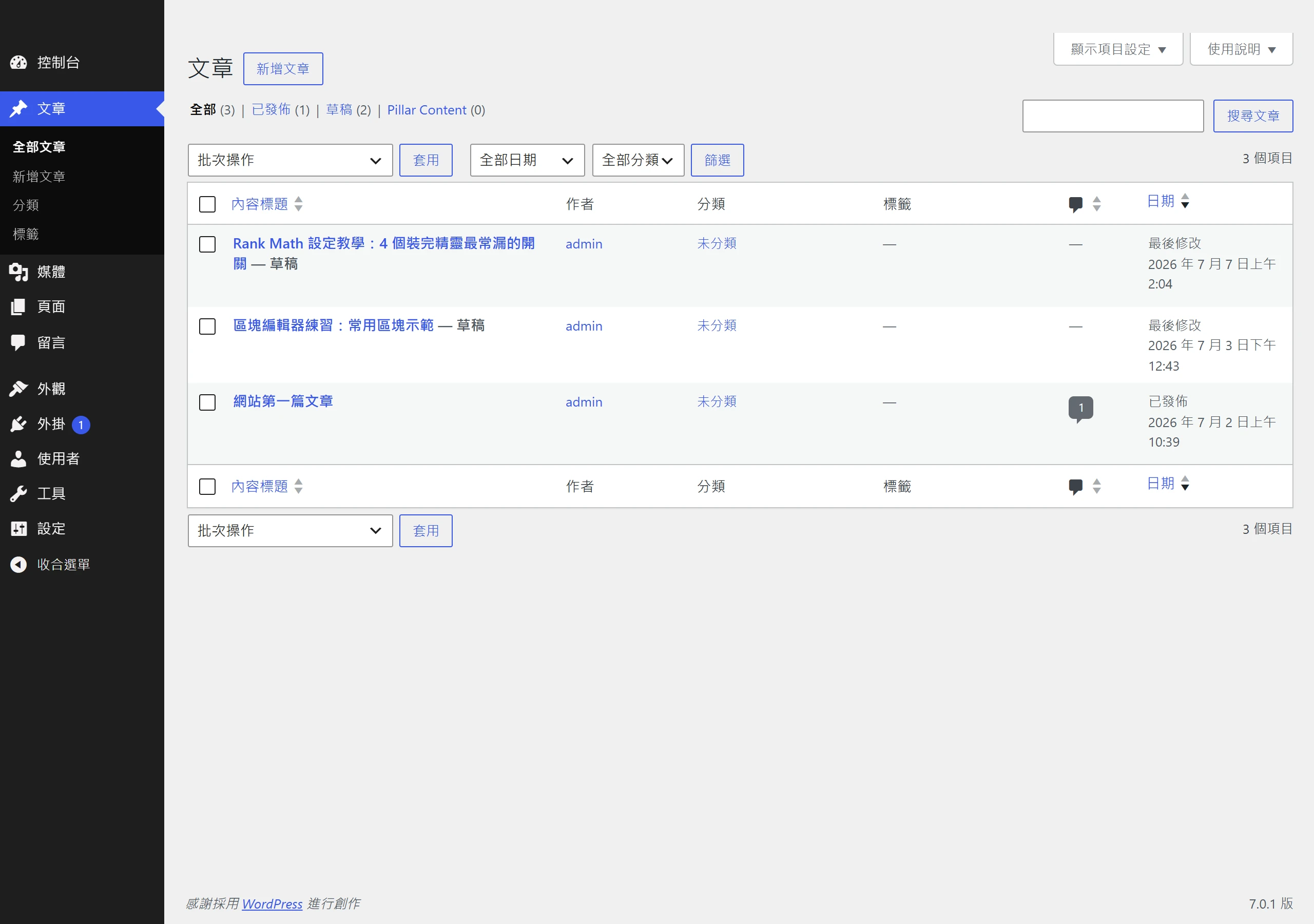Image resolution: width=1314 pixels, height=924 pixels.
Task: Check the 網站第一篇文章 post checkbox
Action: point(207,402)
